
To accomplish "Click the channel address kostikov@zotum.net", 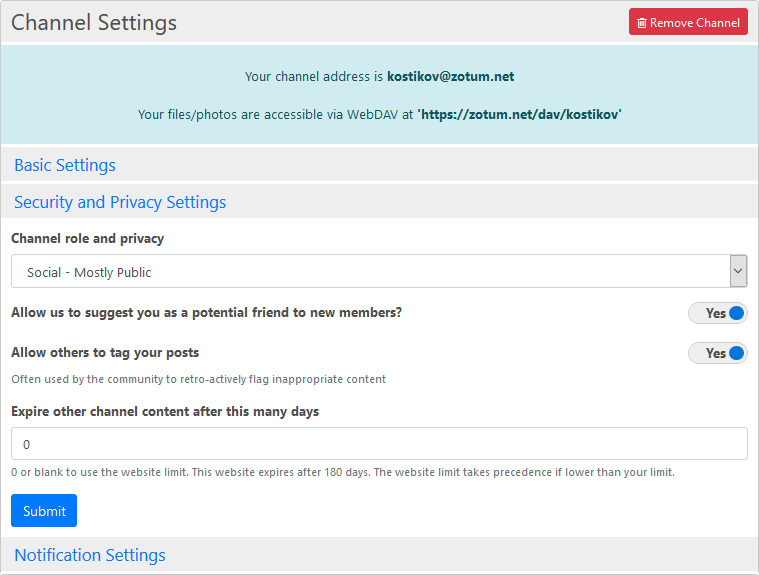I will [450, 76].
